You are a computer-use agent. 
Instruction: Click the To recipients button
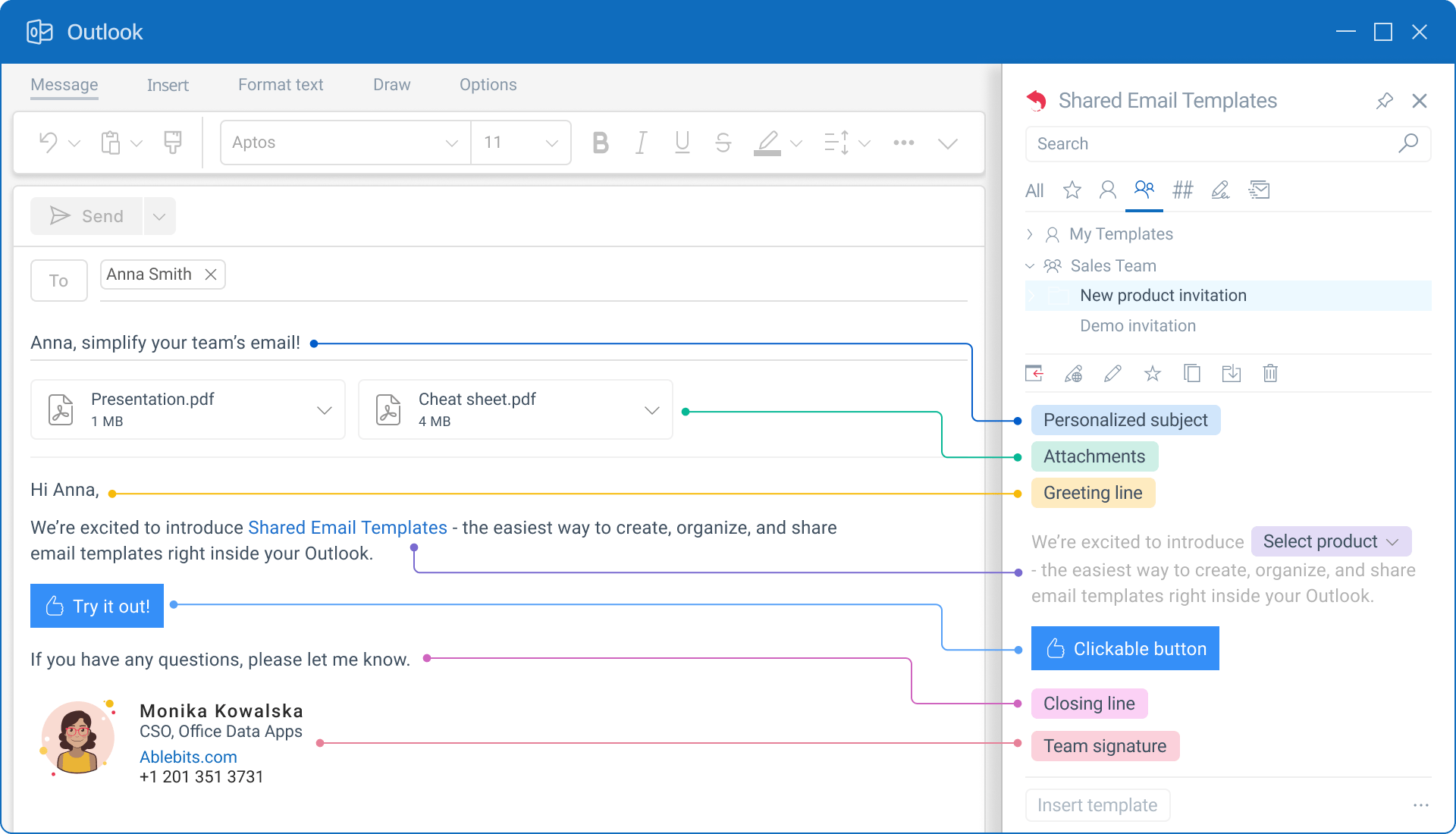[x=59, y=281]
